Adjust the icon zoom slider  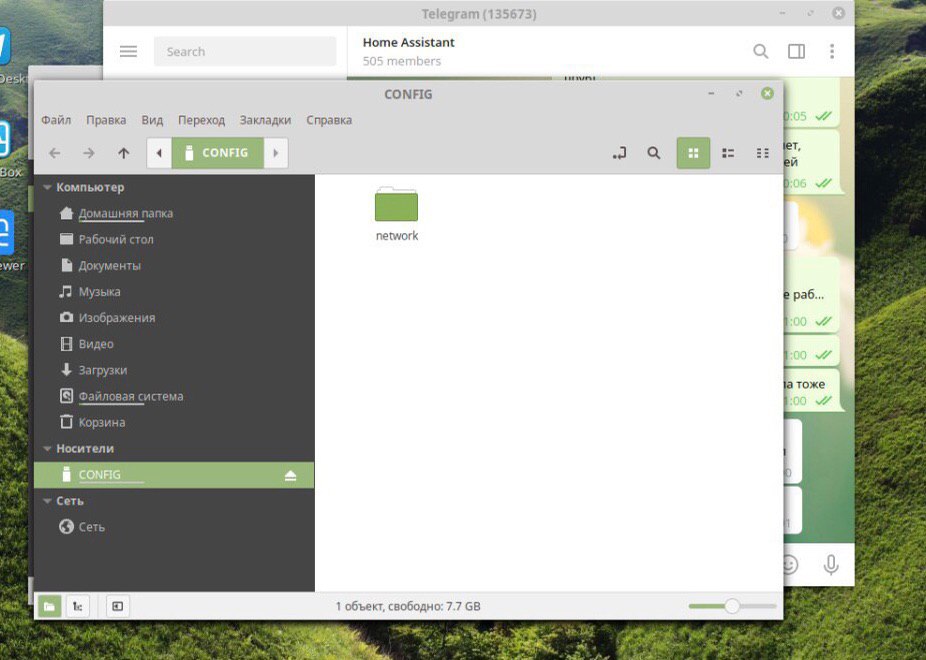pos(732,606)
